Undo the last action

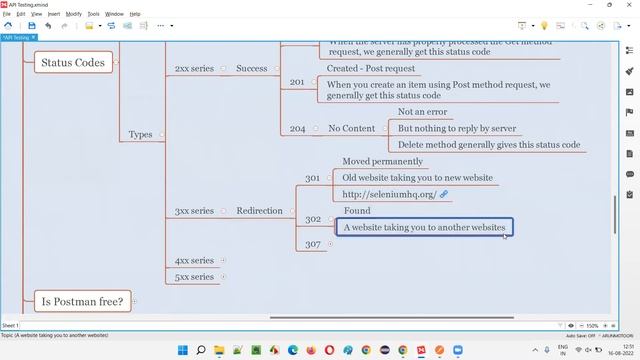tap(48, 26)
